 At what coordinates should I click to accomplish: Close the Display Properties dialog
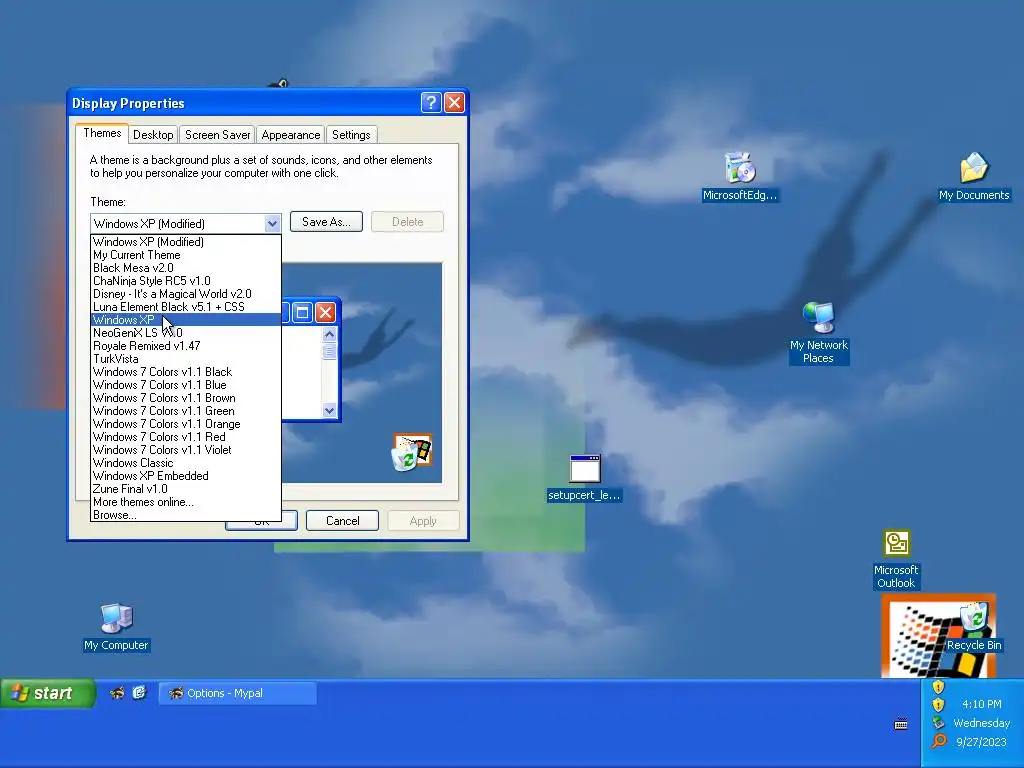(x=455, y=103)
